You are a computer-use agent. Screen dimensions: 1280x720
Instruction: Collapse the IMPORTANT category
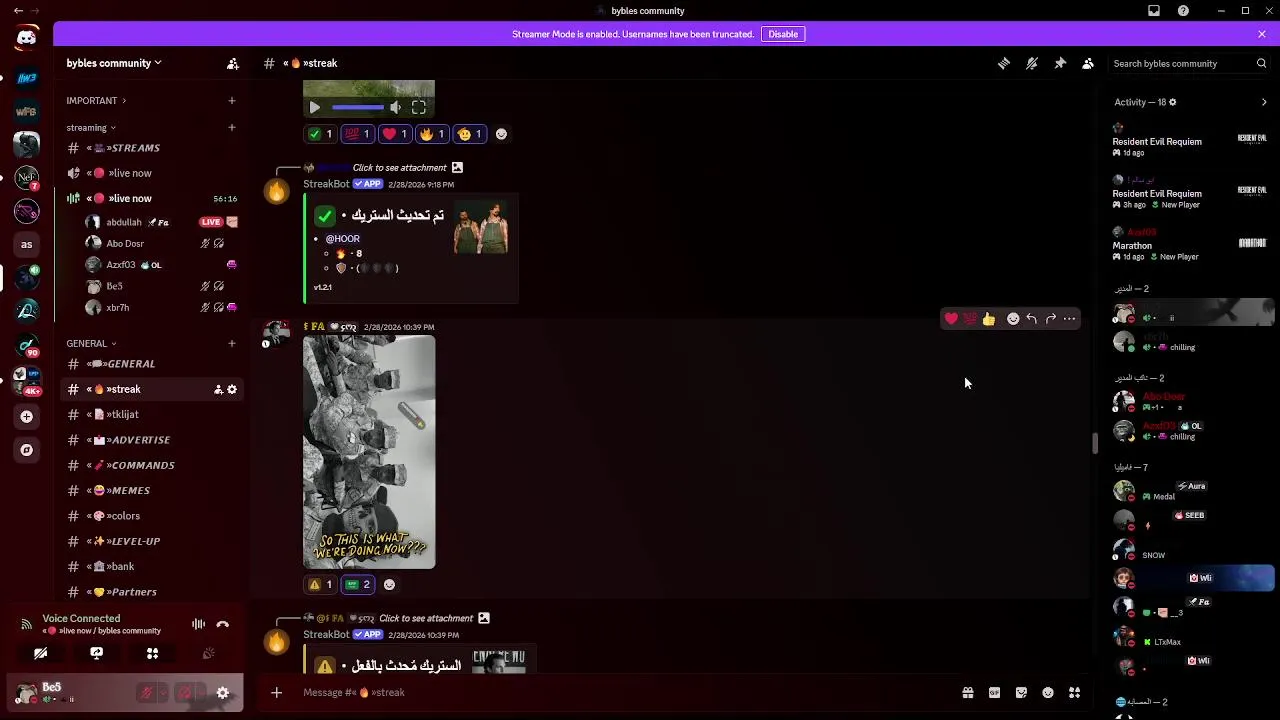pyautogui.click(x=96, y=100)
